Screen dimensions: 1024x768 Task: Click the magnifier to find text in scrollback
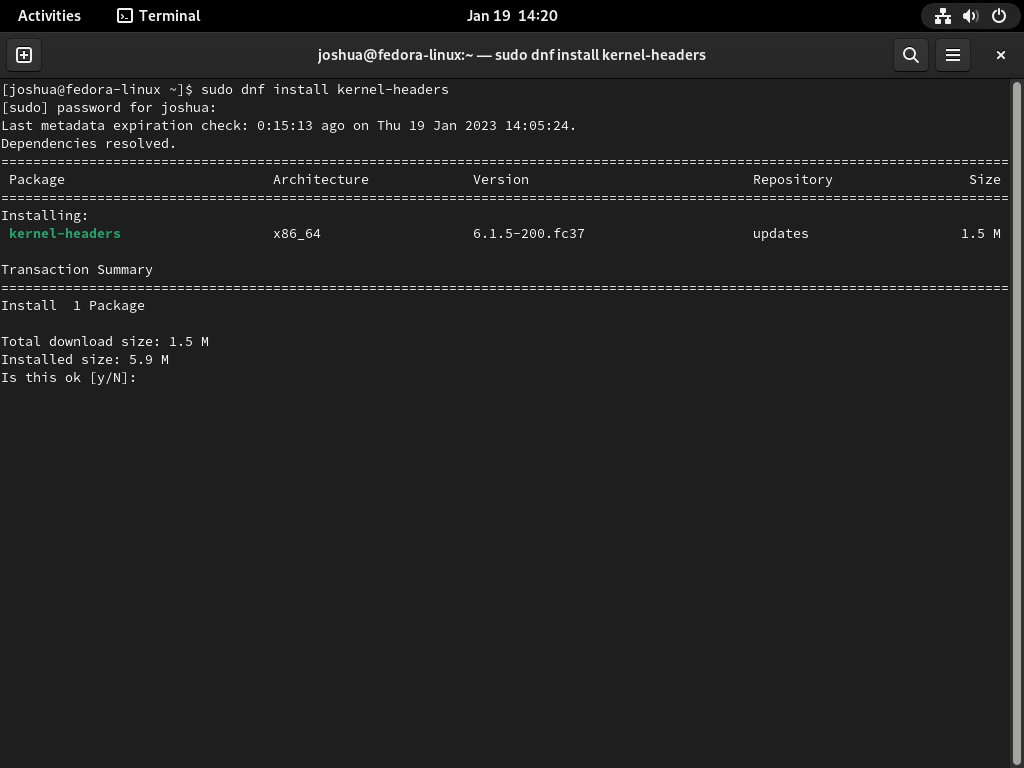click(910, 55)
